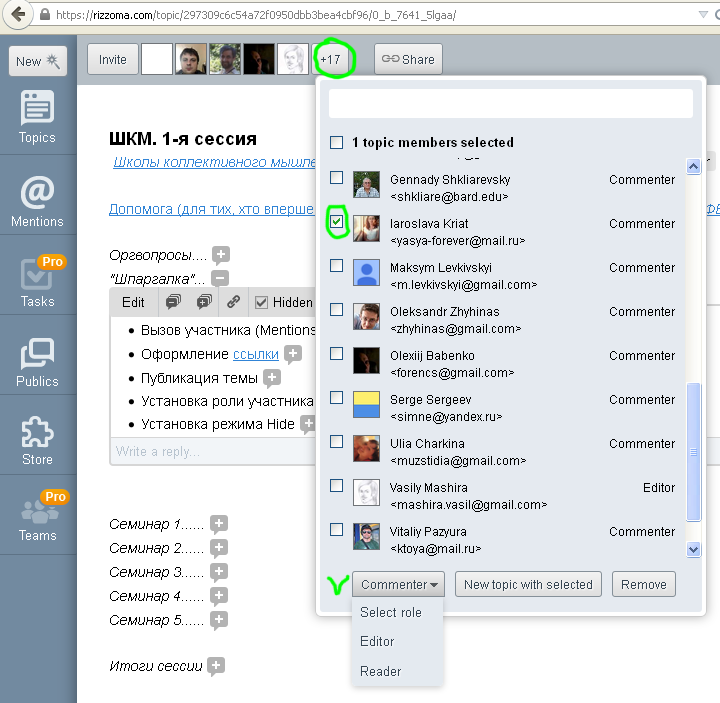Check the Vasily Mashira checkbox

(x=337, y=486)
